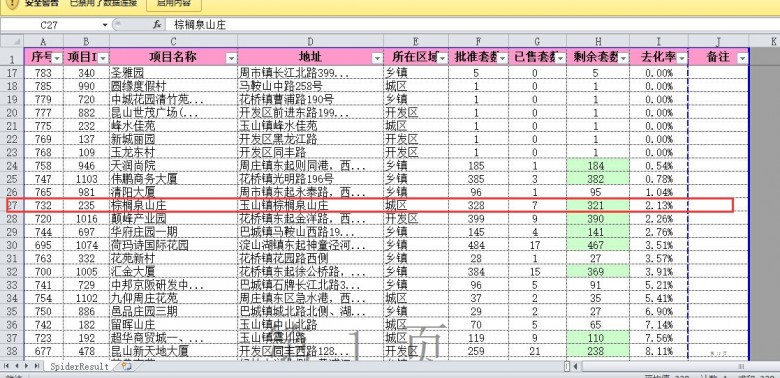
Task: Switch to the SpiderResult sheet tab
Action: click(79, 367)
